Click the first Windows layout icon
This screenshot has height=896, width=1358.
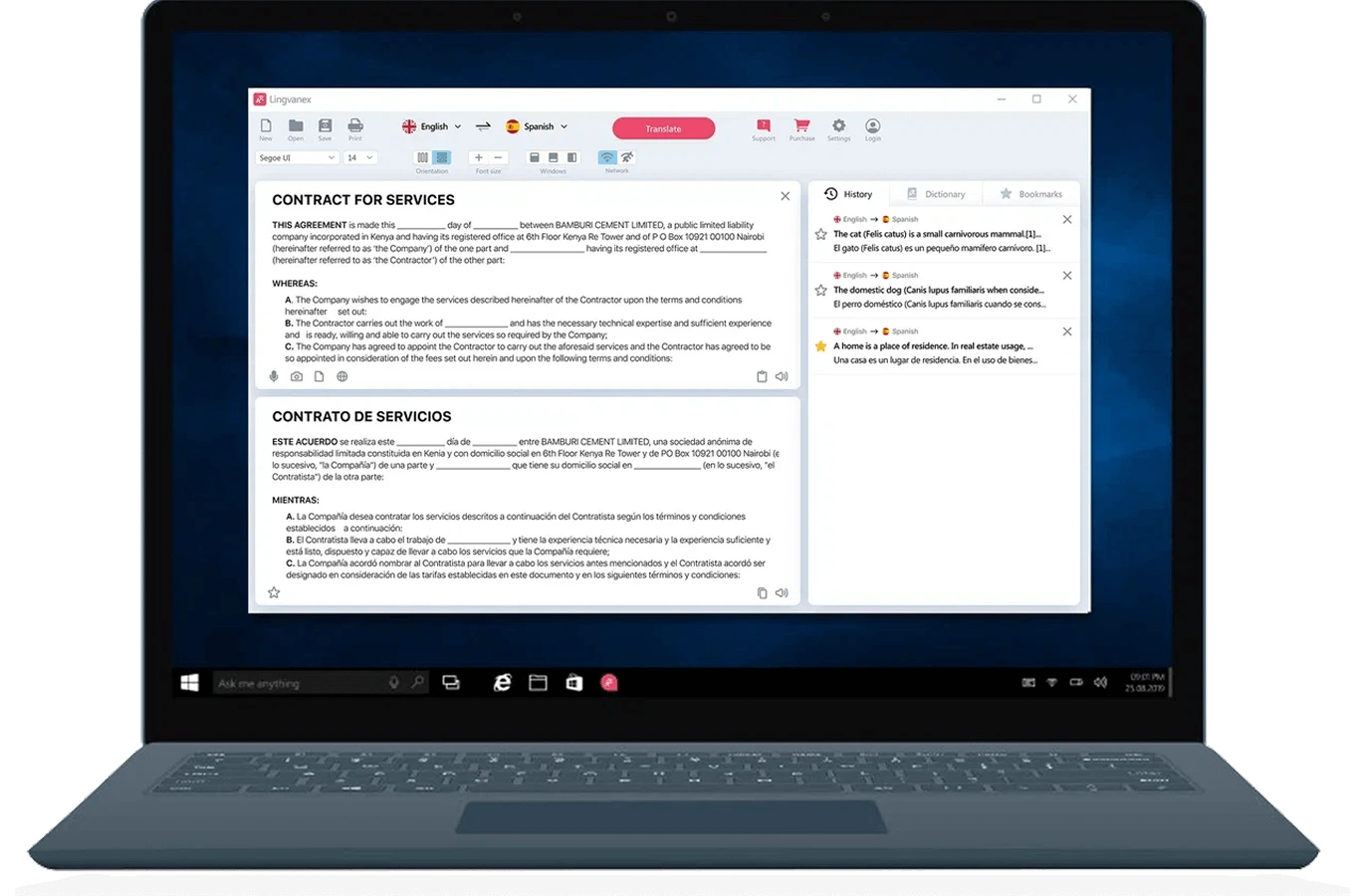pos(535,157)
